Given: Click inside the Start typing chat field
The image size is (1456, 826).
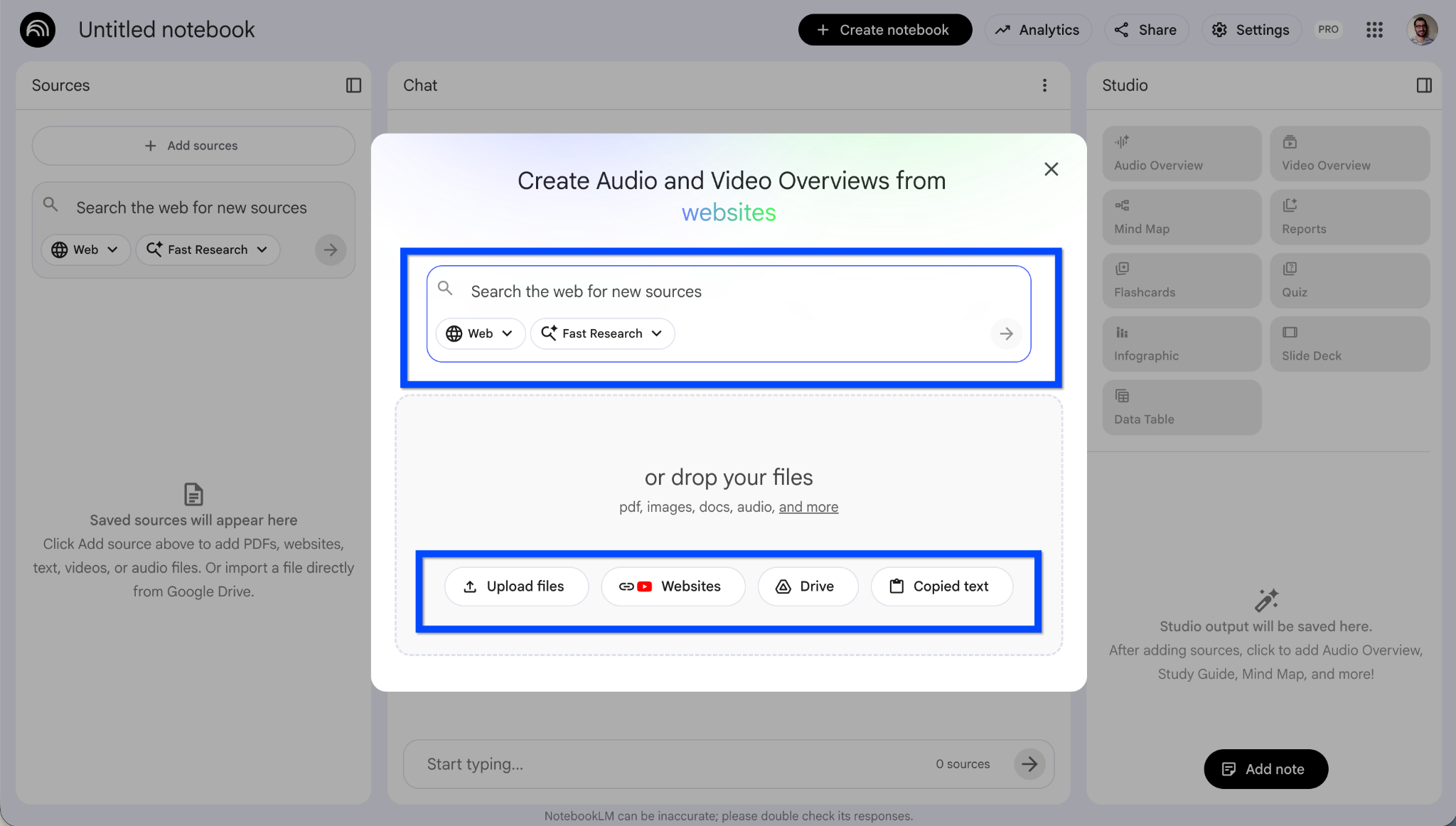Looking at the screenshot, I should click(x=640, y=763).
